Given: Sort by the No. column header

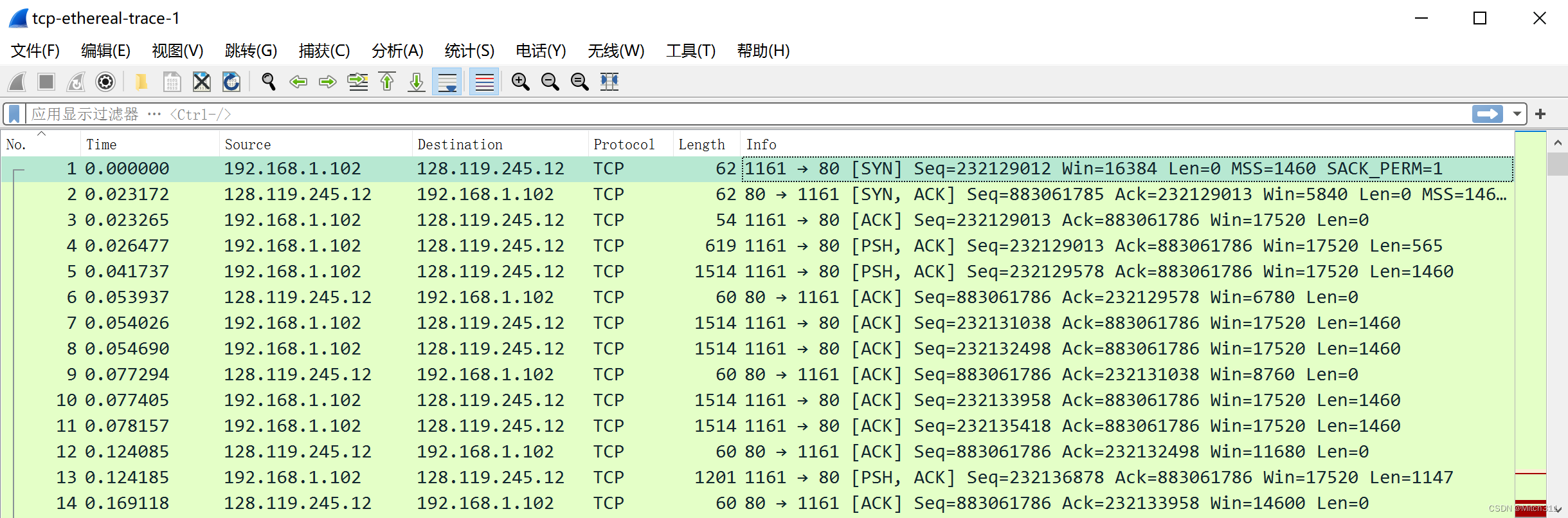Looking at the screenshot, I should (41, 144).
